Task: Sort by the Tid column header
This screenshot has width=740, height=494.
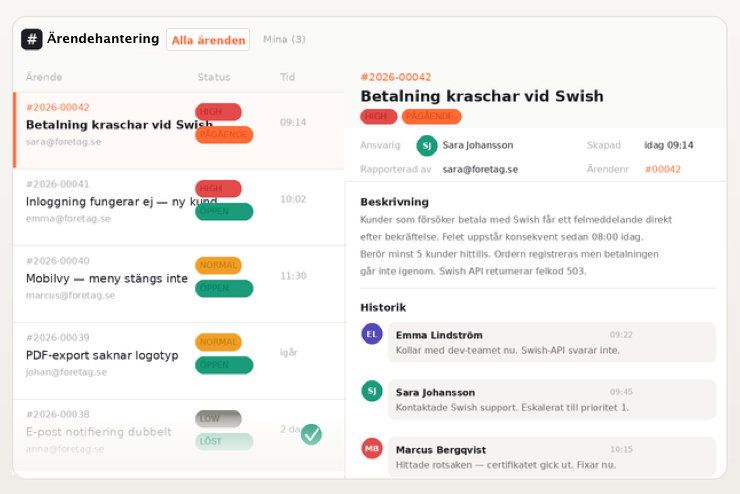Action: pos(288,77)
